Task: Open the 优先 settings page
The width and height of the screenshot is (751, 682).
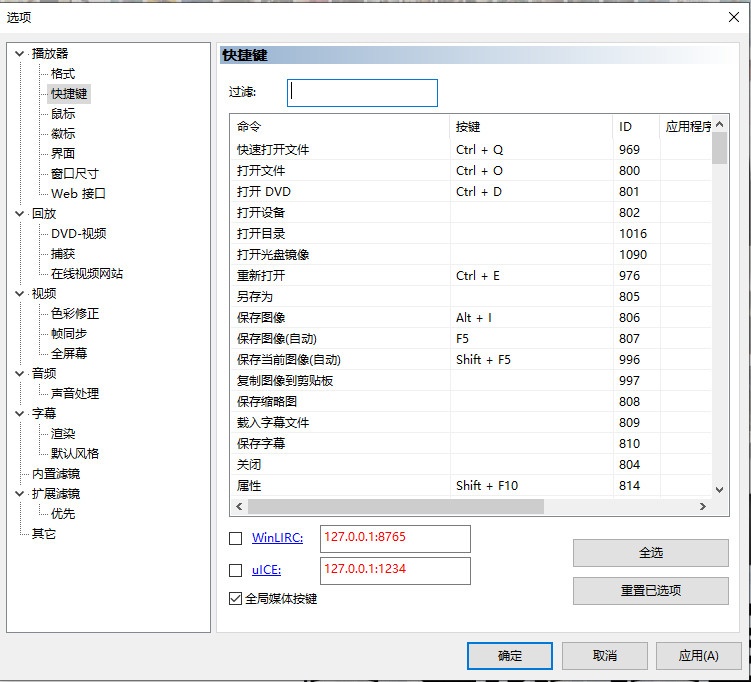Action: coord(63,514)
